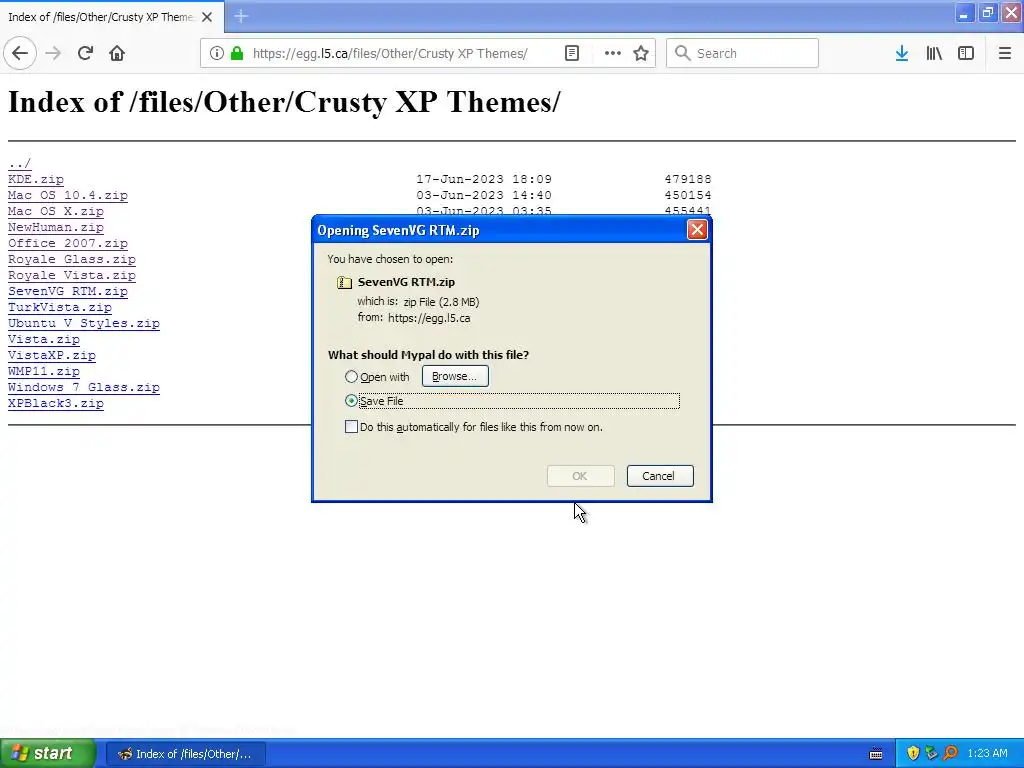Open a new tab with plus
1024x768 pixels.
pyautogui.click(x=241, y=16)
